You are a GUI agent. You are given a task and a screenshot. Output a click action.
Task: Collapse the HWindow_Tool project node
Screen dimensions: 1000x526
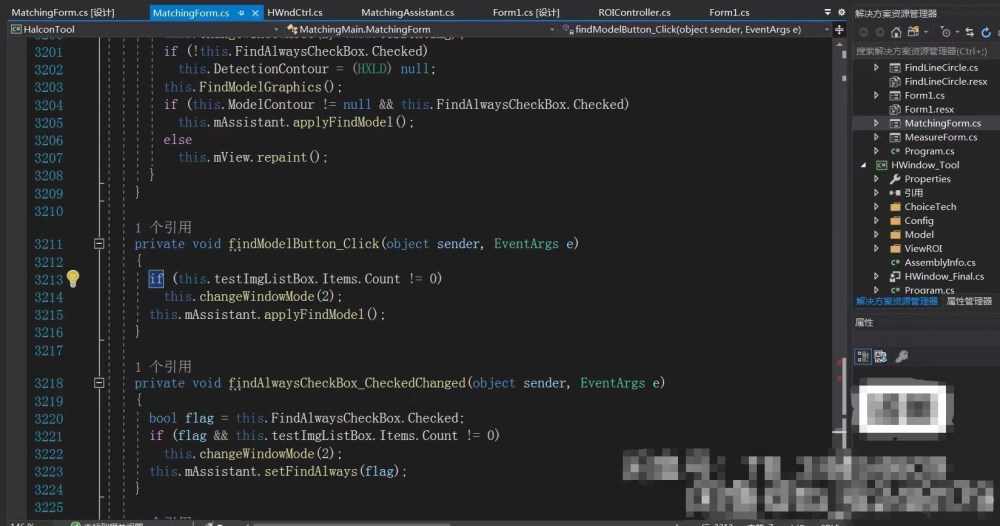coord(864,165)
